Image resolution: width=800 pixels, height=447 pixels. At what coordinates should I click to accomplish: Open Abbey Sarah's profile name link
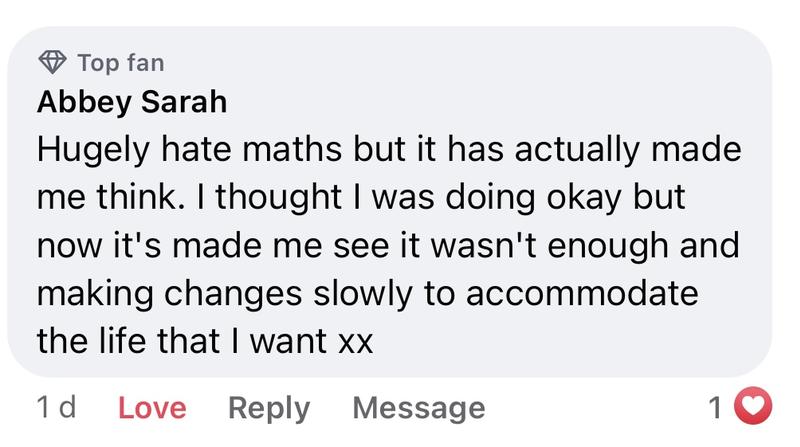tap(131, 102)
